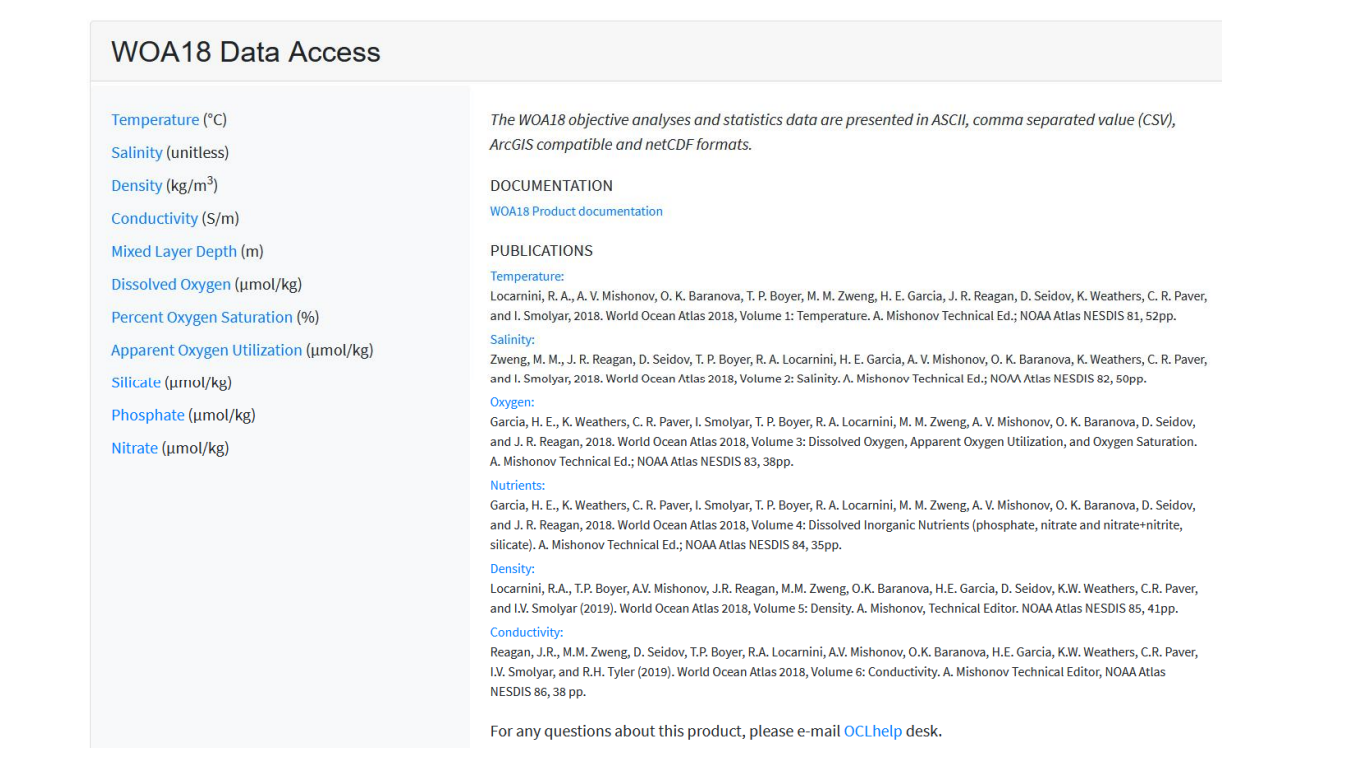Open the Mixed Layer Depth link

tap(174, 252)
